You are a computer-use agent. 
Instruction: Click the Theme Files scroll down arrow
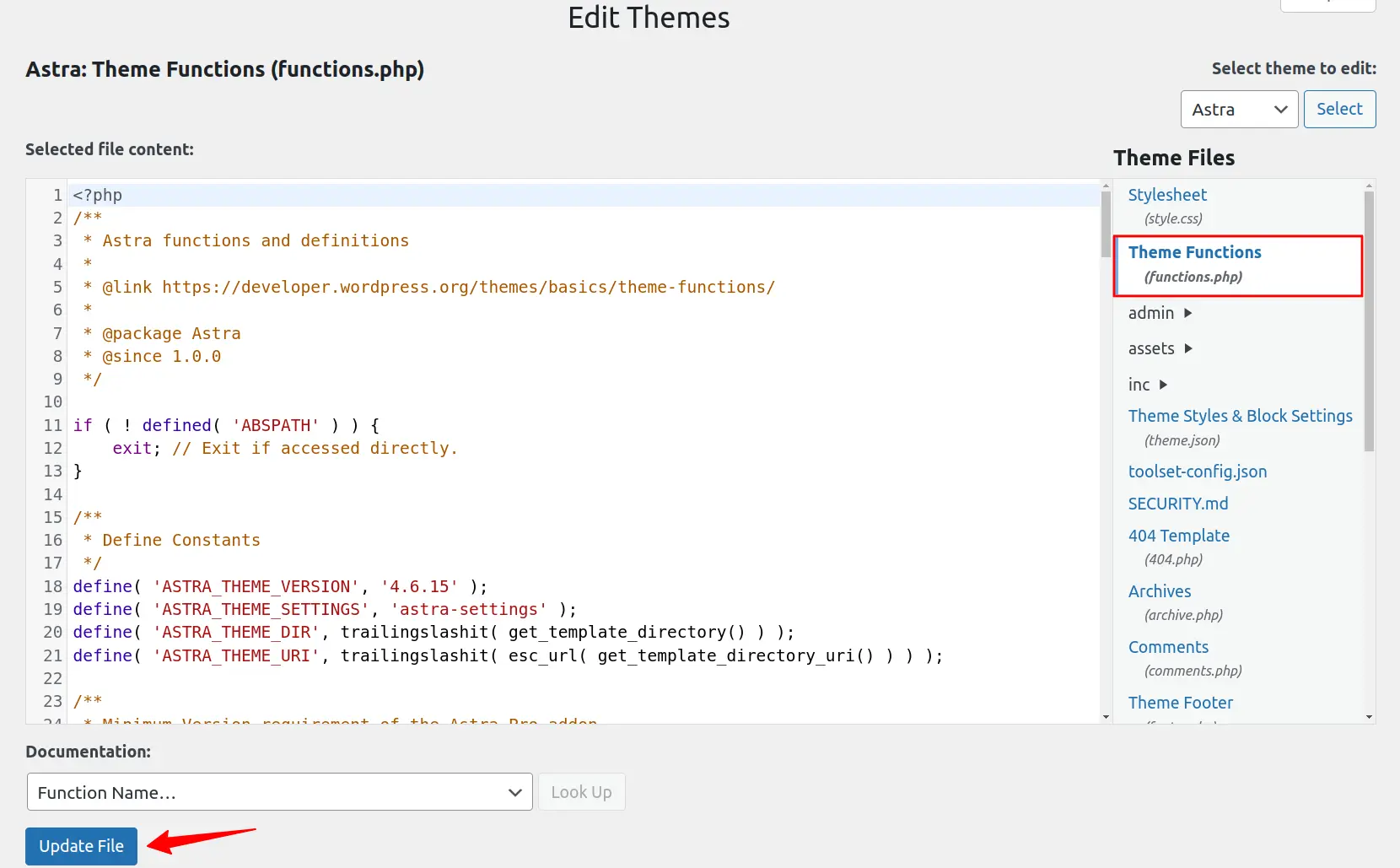click(1369, 717)
